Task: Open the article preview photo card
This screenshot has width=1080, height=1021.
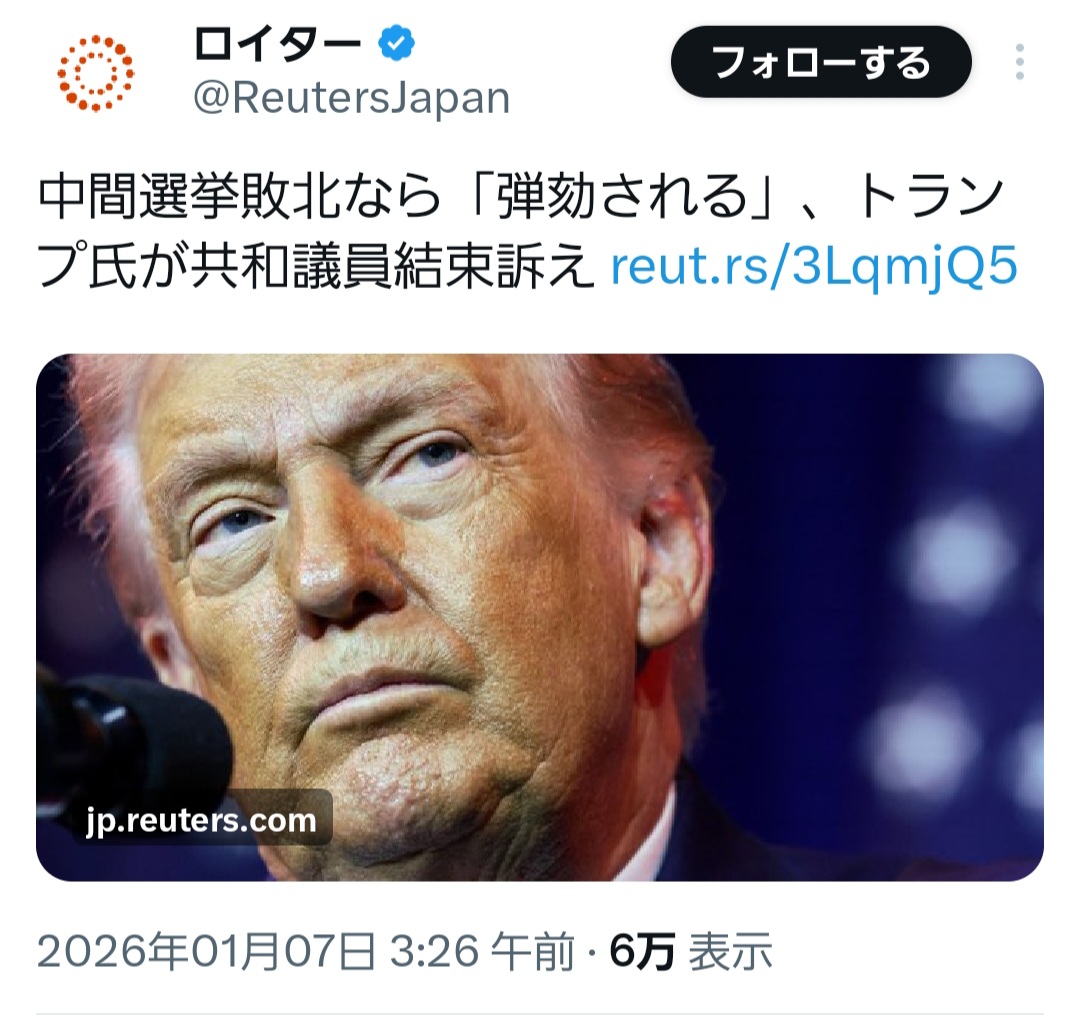Action: point(539,617)
